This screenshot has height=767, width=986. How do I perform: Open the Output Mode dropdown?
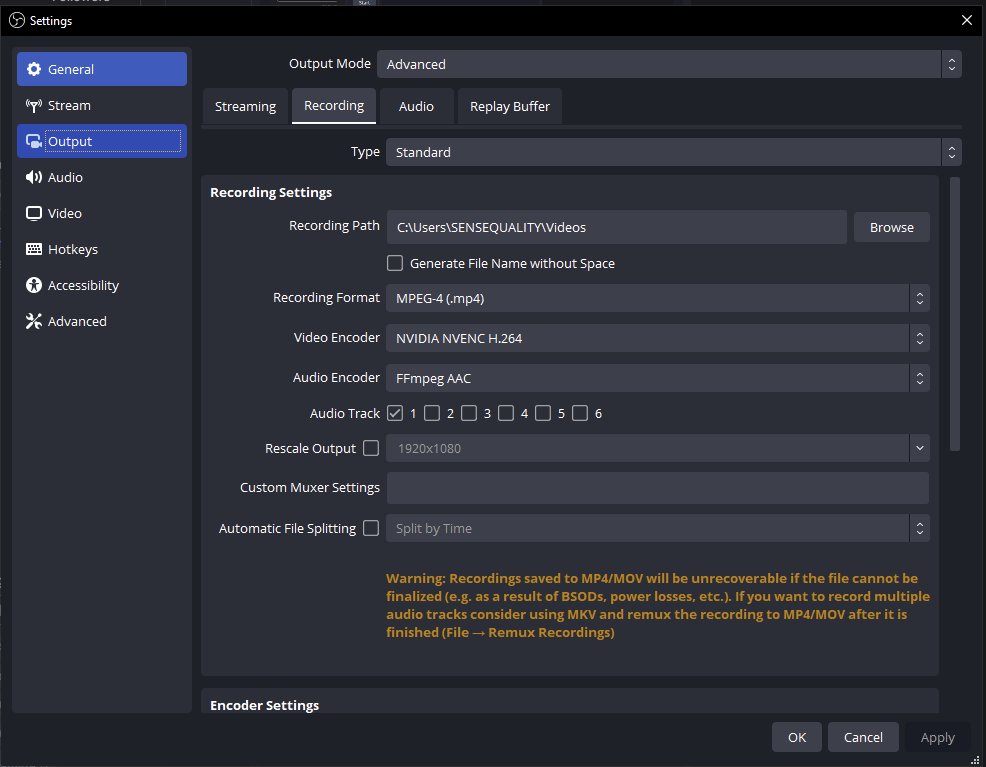[669, 64]
